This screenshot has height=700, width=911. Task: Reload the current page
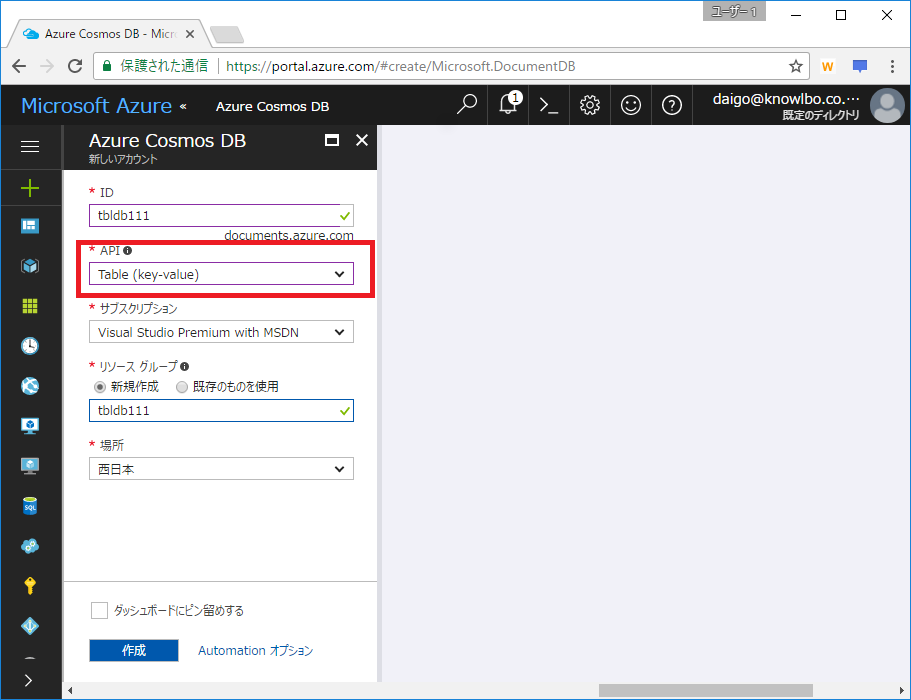tap(75, 66)
